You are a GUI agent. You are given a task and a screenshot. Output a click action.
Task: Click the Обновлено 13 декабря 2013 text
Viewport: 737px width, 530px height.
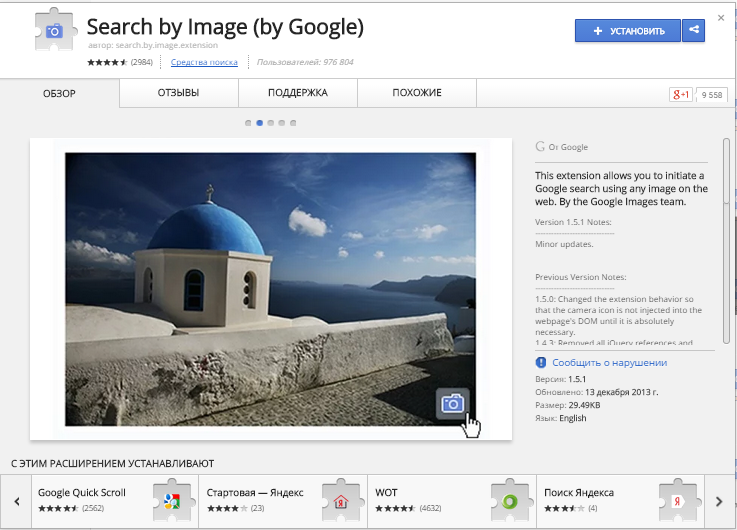click(x=596, y=392)
